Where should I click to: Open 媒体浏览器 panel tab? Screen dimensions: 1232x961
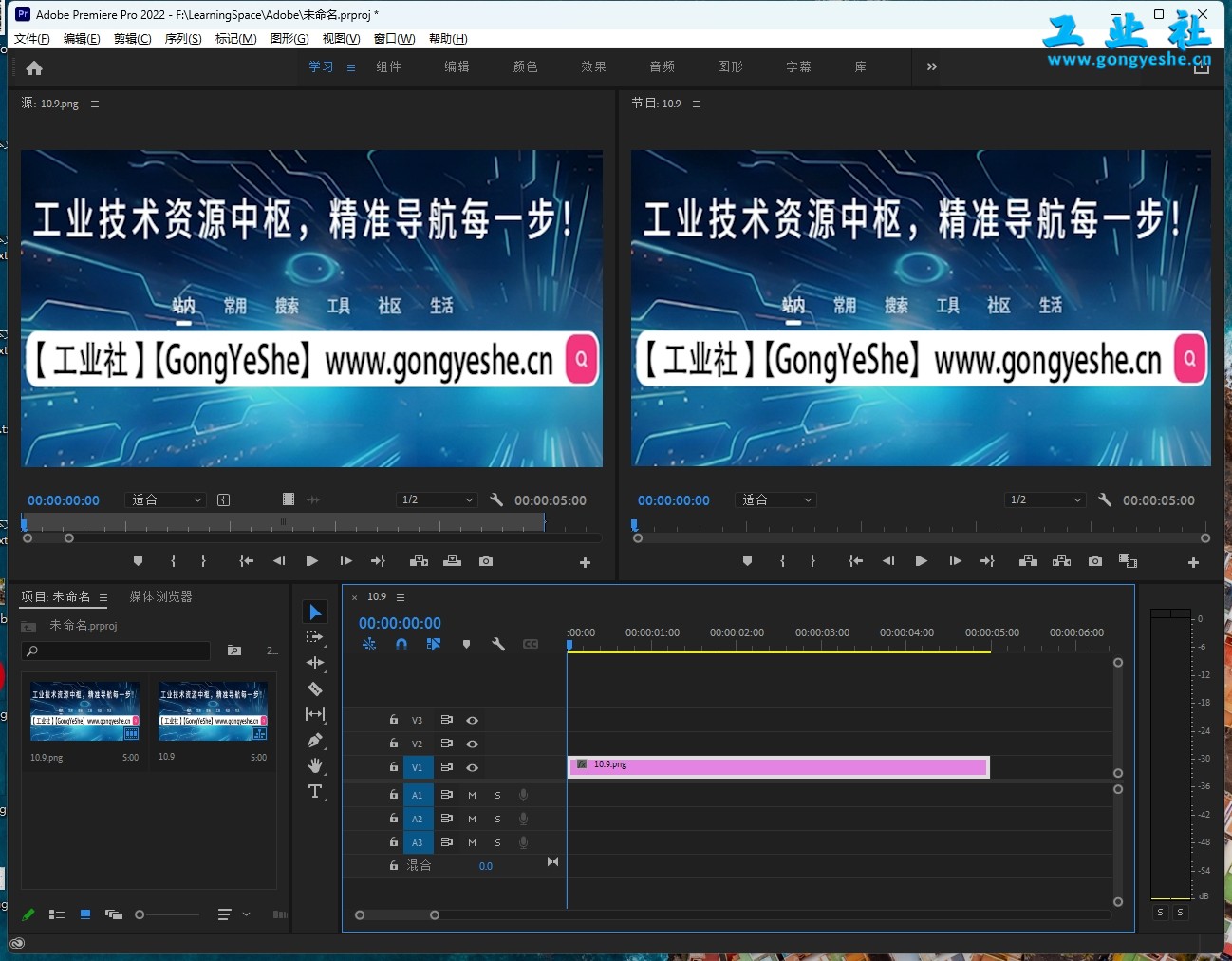click(160, 596)
